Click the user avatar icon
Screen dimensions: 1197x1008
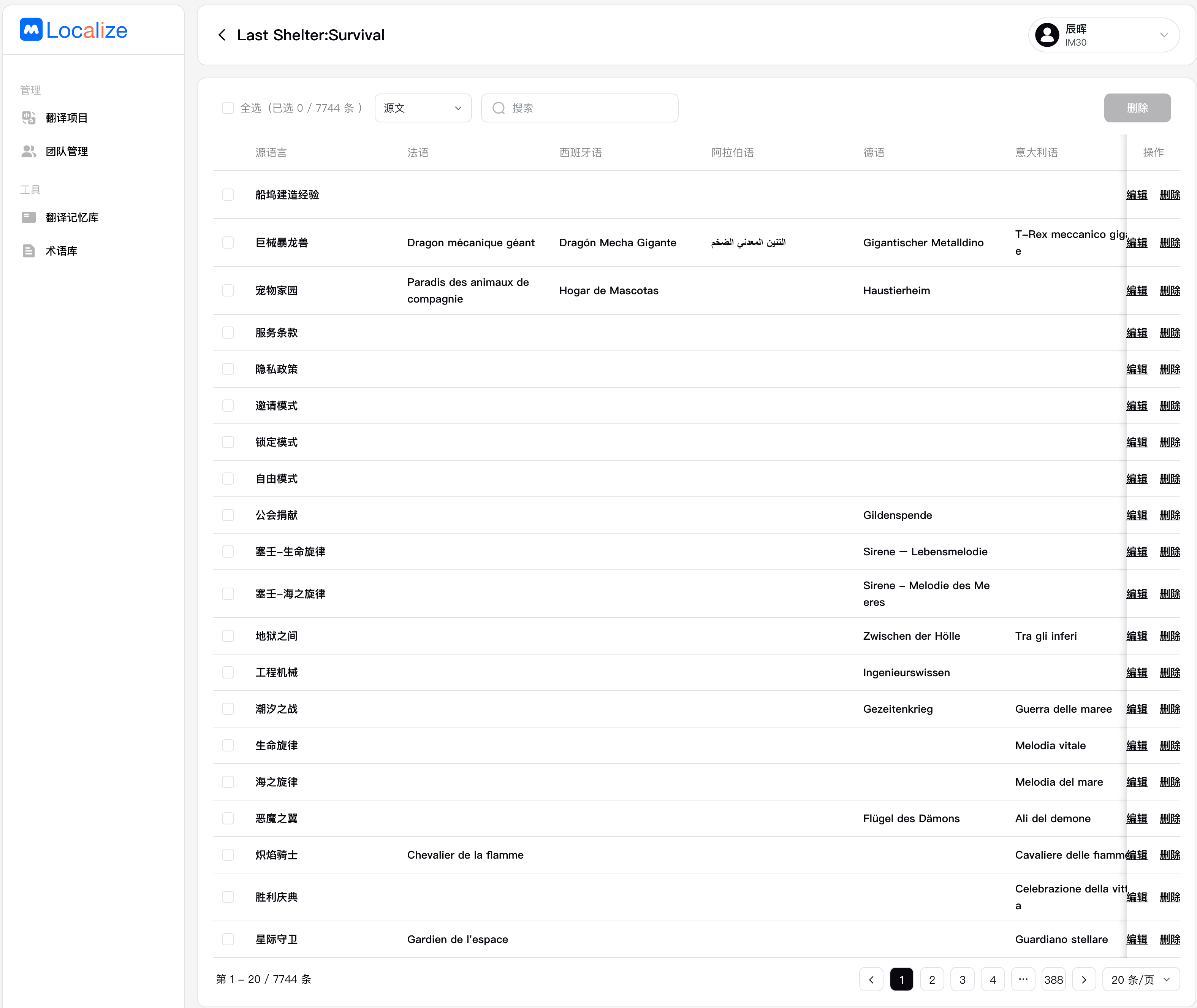point(1047,35)
